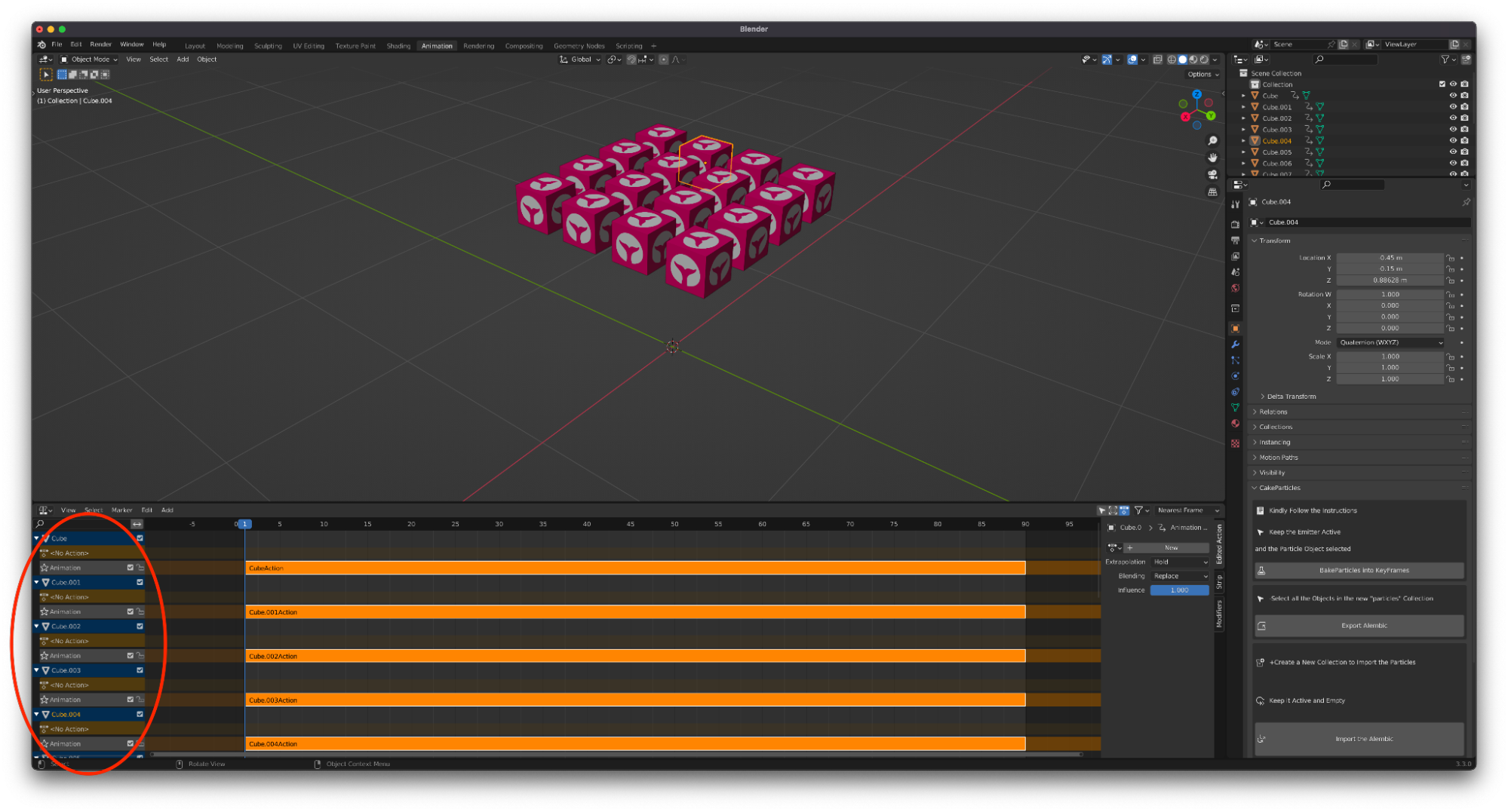Lock the Cube.002 Animation NLA track
The width and height of the screenshot is (1508, 812).
pos(140,656)
